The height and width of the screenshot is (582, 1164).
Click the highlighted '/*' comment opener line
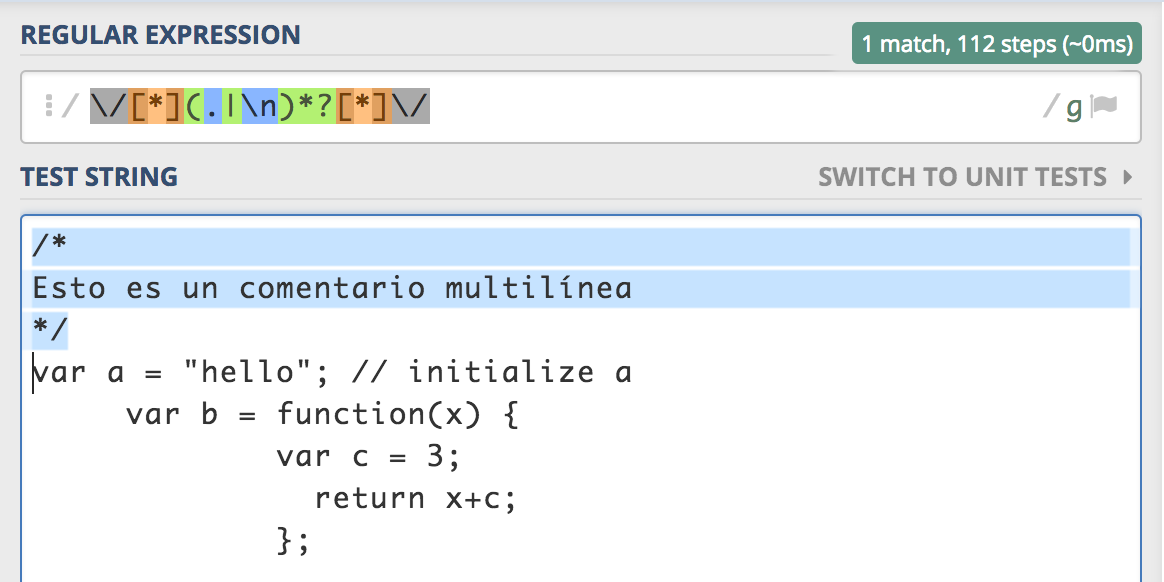click(x=50, y=247)
